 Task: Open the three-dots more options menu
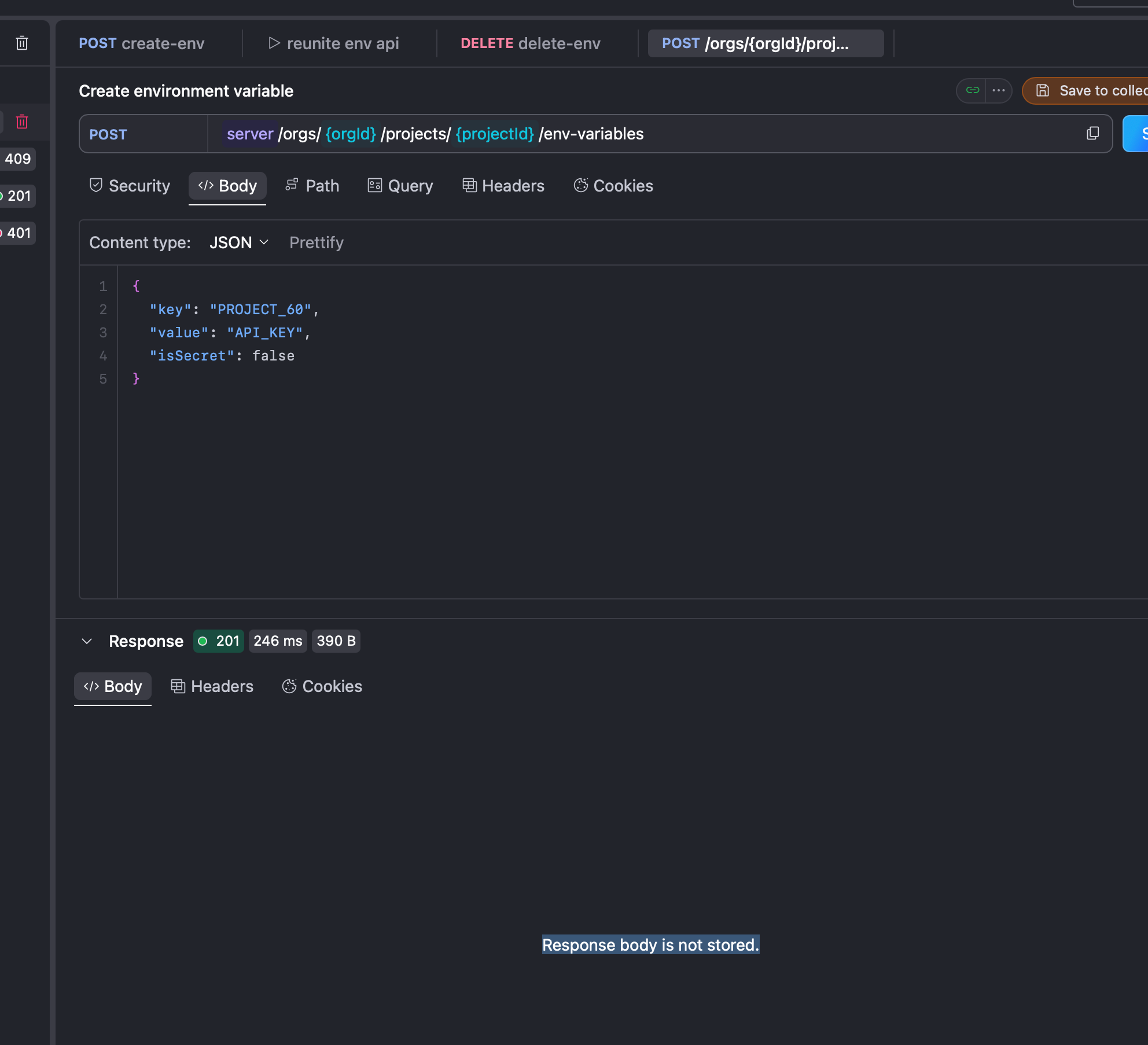click(998, 91)
